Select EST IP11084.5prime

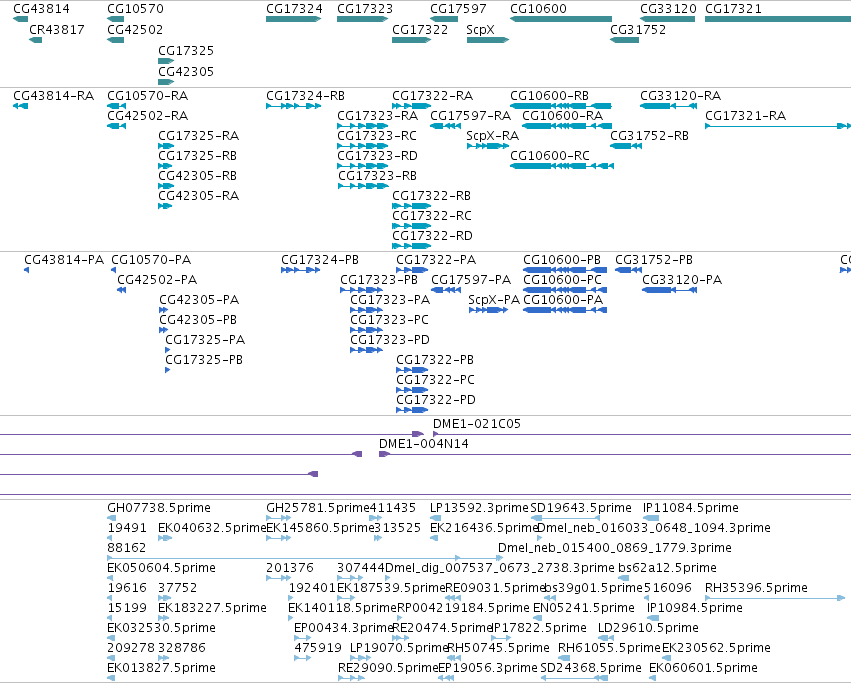click(691, 508)
